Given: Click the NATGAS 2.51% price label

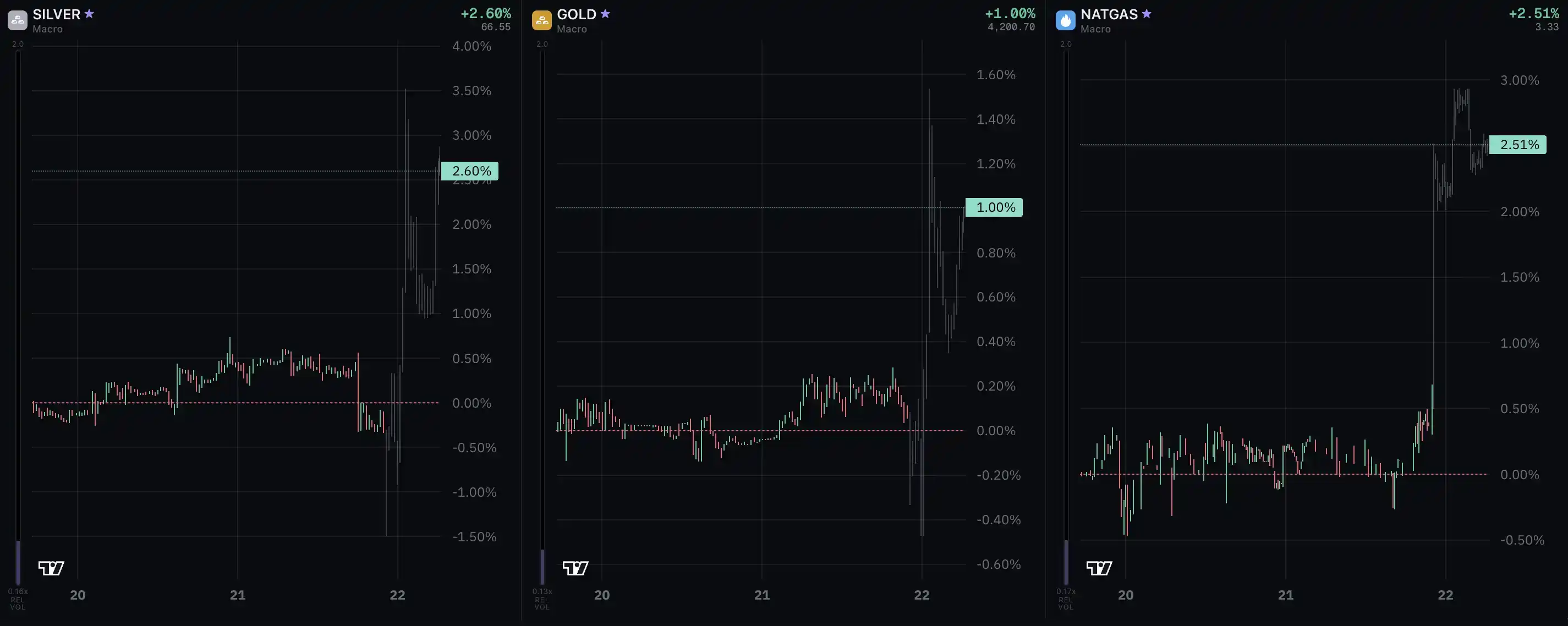Looking at the screenshot, I should coord(1518,145).
